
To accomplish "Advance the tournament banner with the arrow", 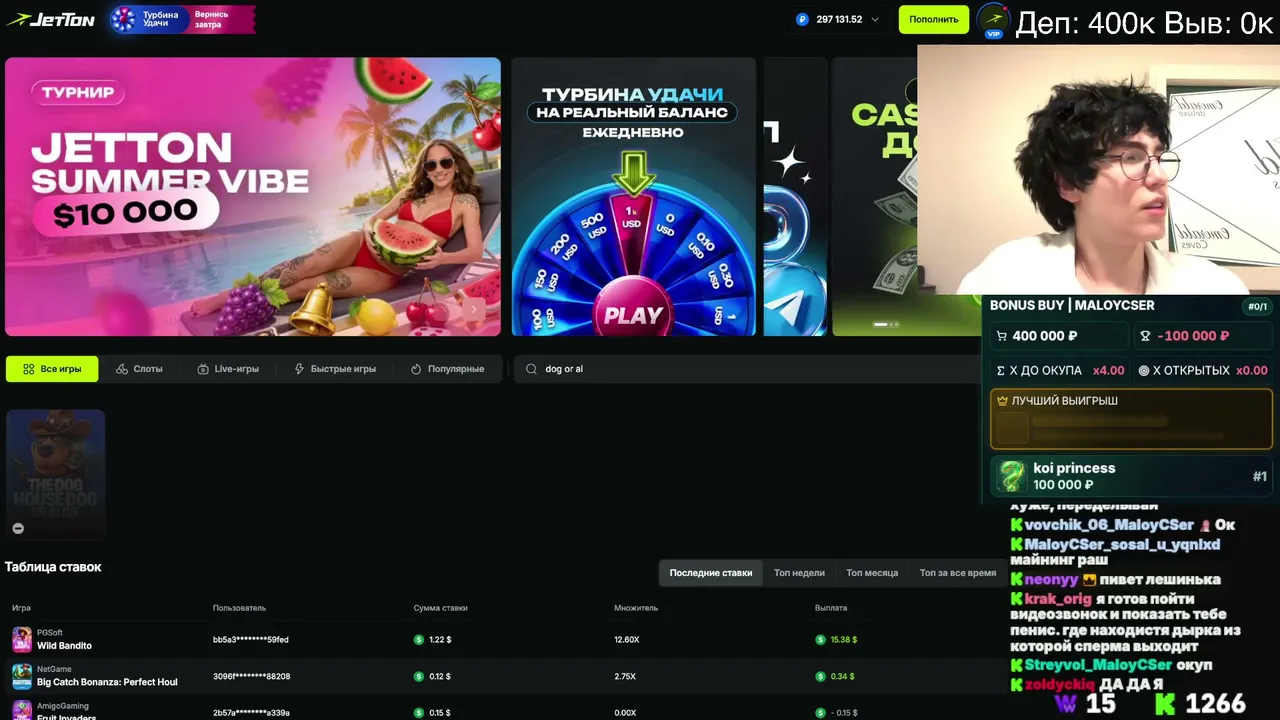I will pyautogui.click(x=474, y=309).
